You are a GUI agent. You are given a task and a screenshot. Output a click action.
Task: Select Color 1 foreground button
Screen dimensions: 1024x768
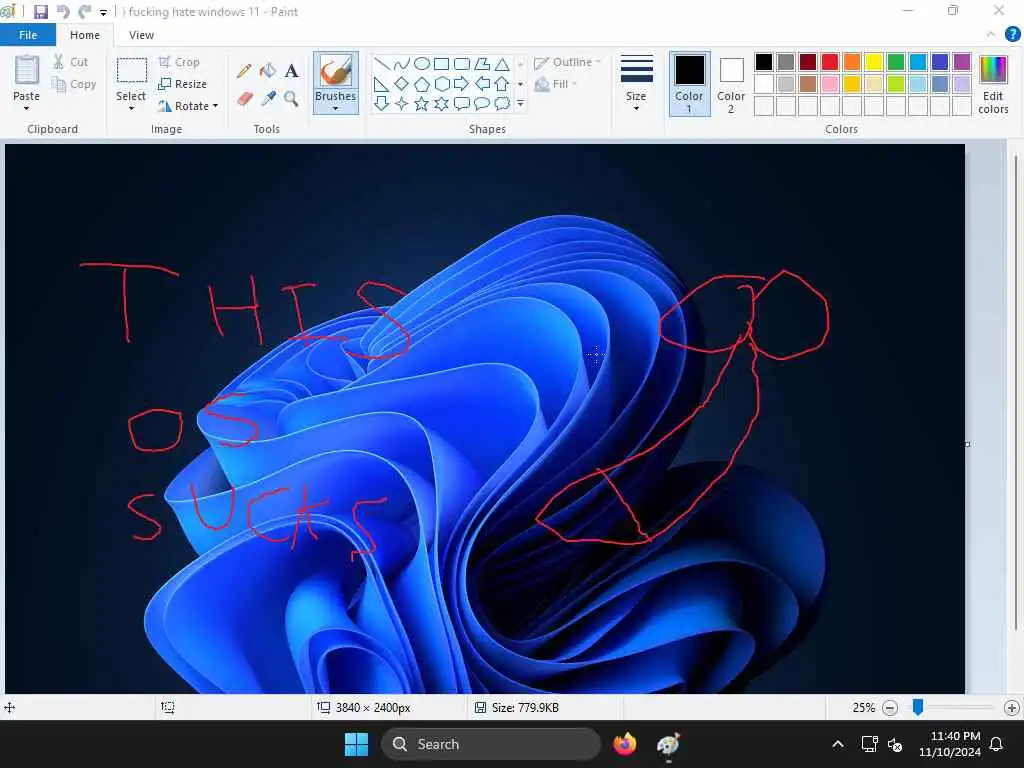point(690,84)
